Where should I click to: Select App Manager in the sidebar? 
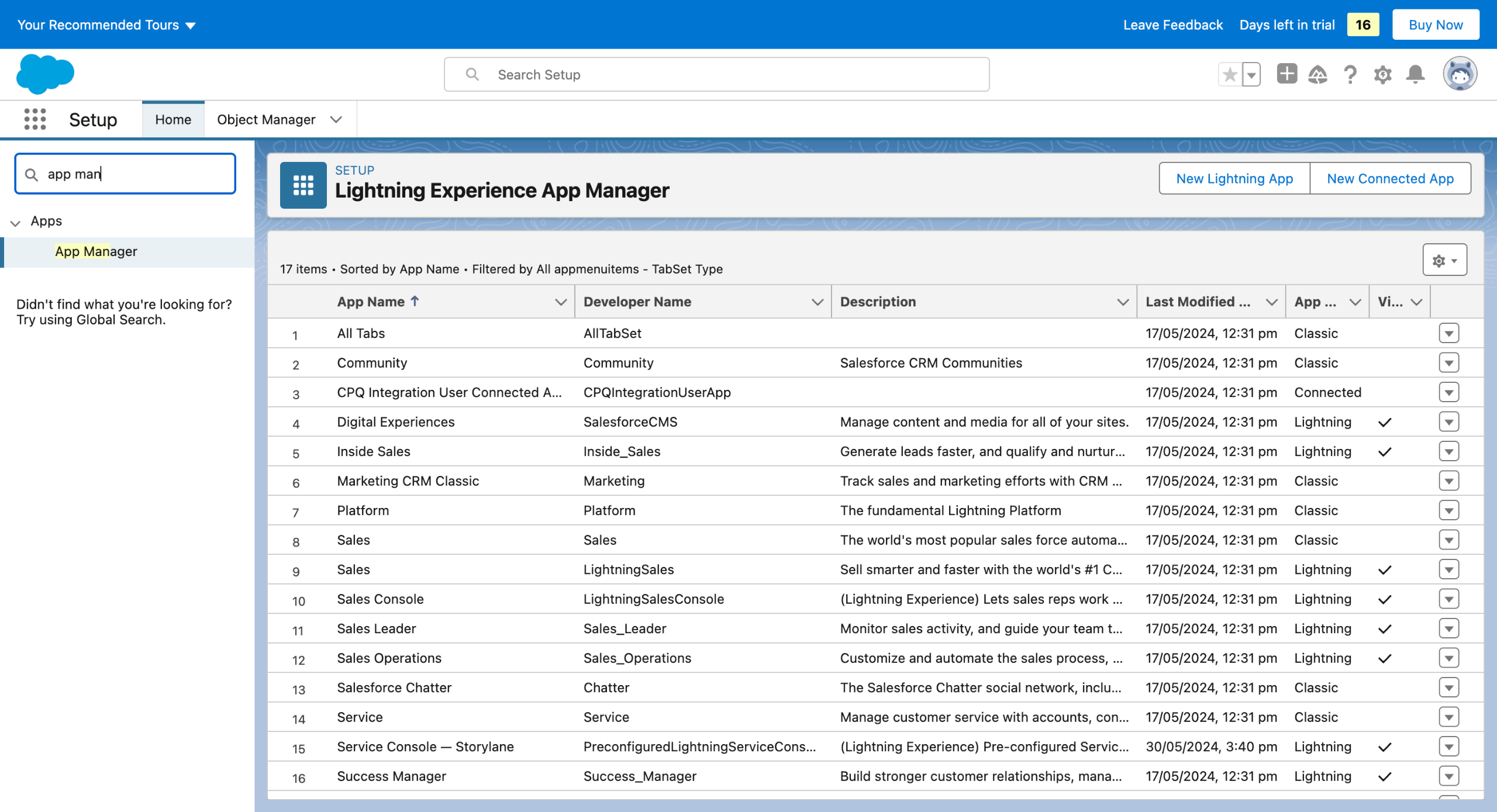pos(96,251)
